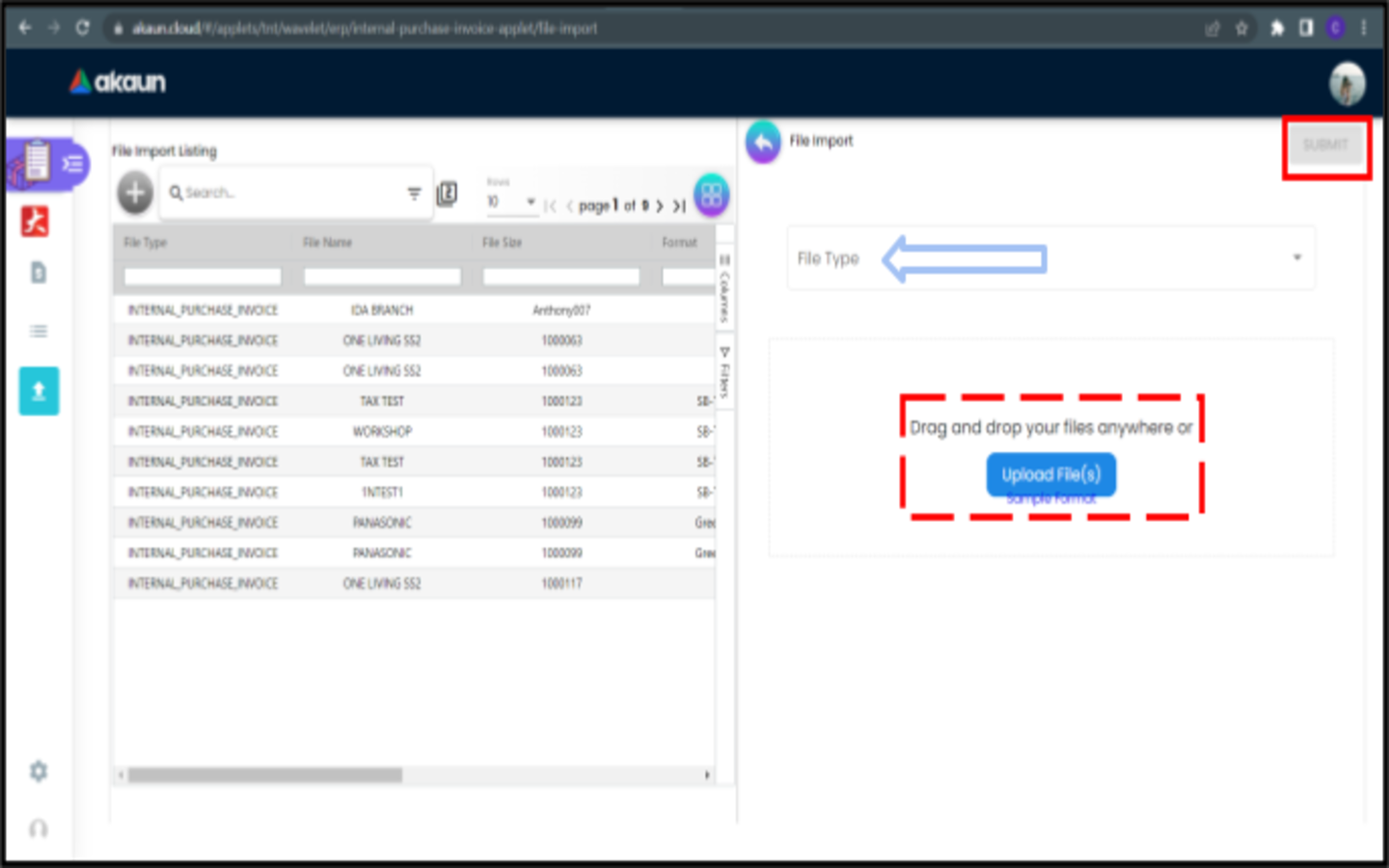Open the headset support icon

tap(39, 828)
